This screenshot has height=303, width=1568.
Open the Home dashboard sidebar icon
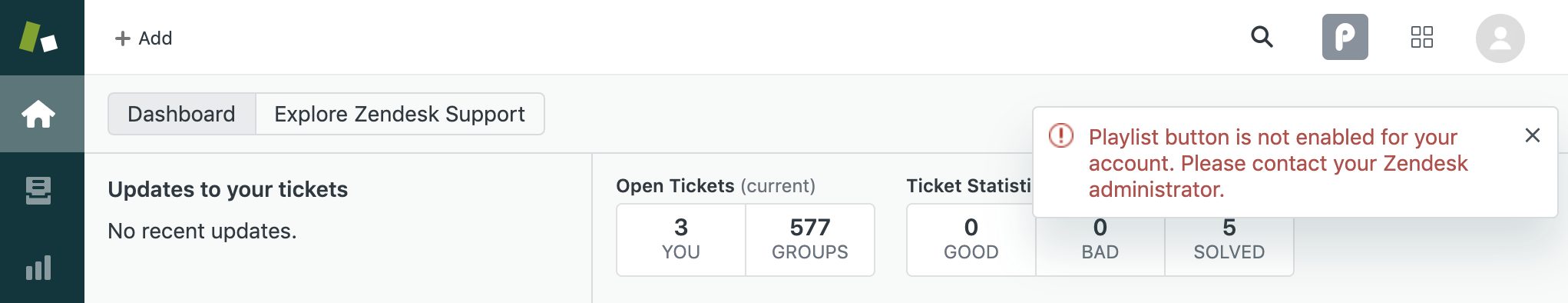click(x=38, y=115)
